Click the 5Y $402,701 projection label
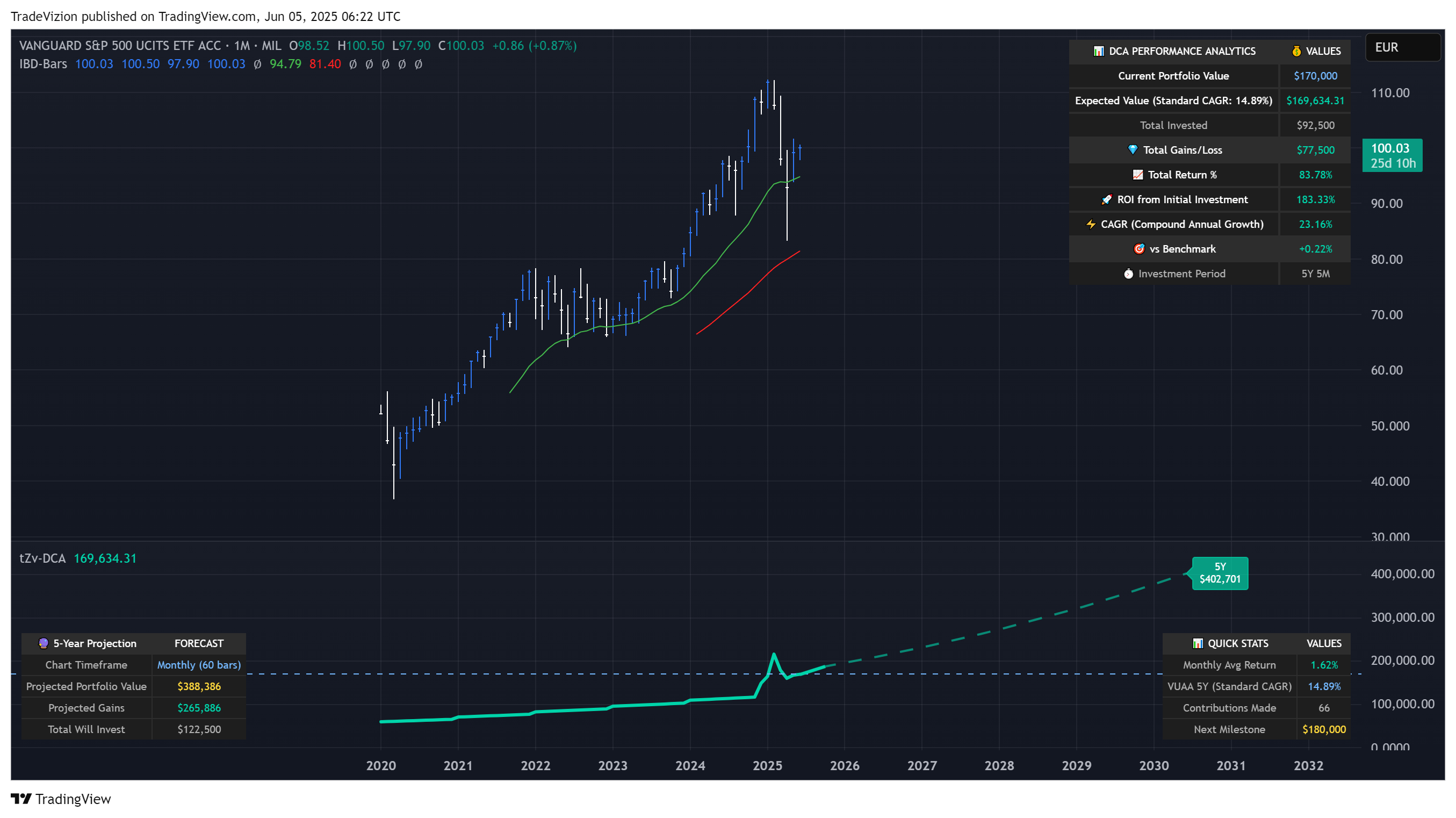This screenshot has width=1456, height=818. click(x=1220, y=573)
